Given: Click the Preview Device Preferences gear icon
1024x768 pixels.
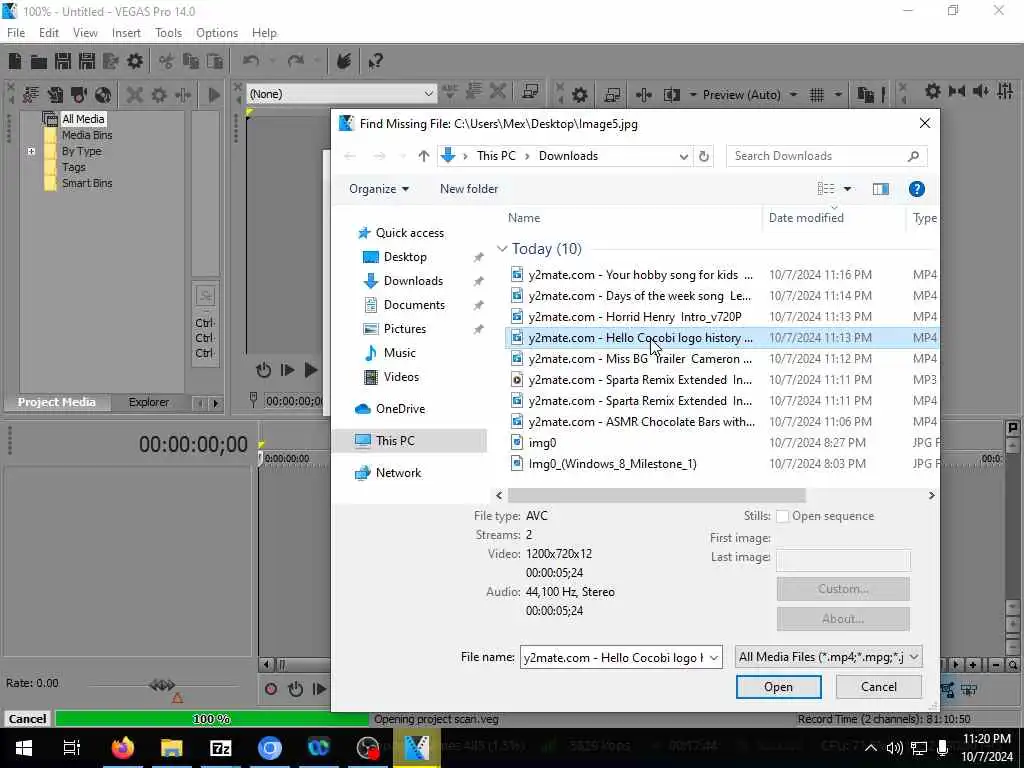Looking at the screenshot, I should coord(579,95).
